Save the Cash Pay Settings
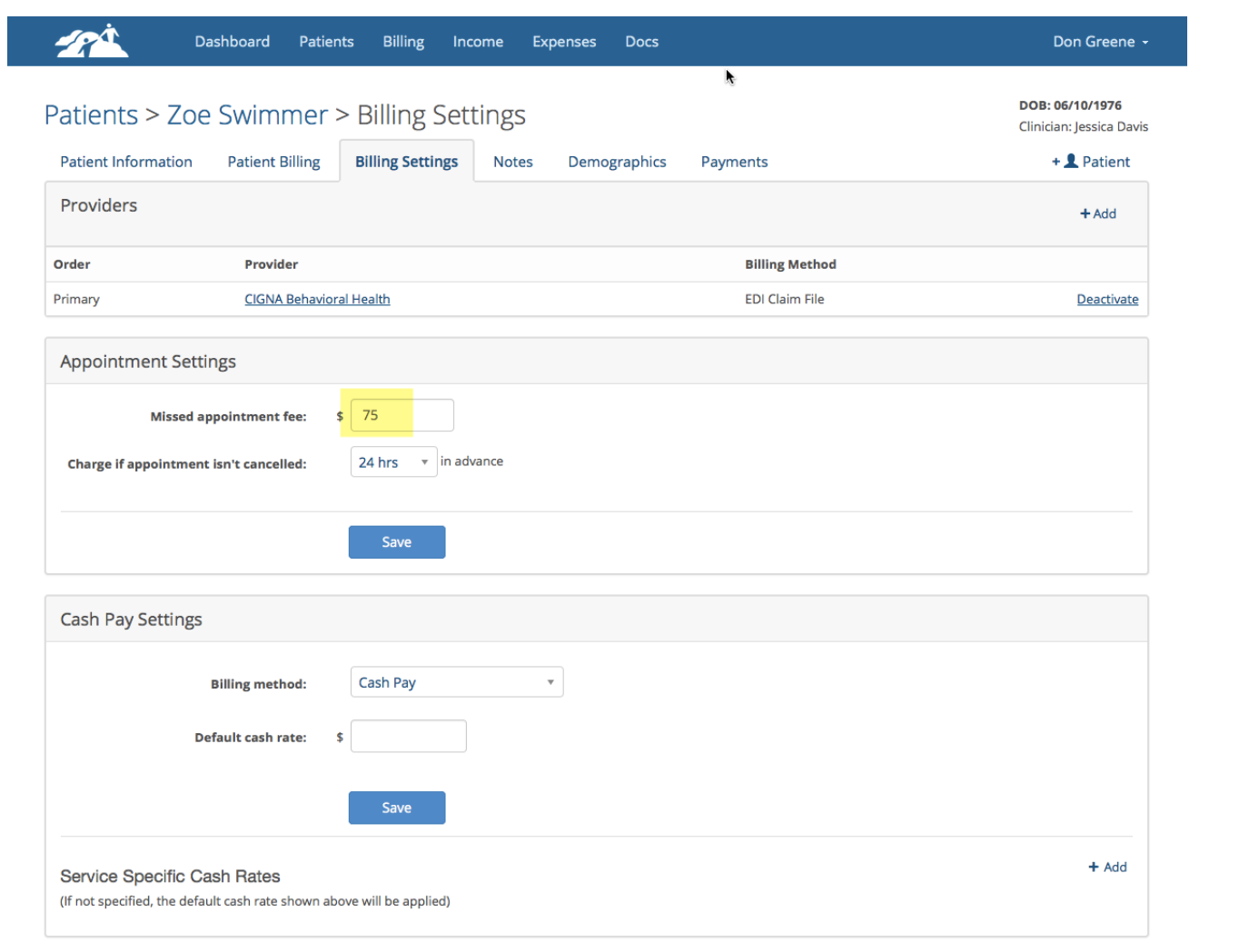The width and height of the screenshot is (1259, 952). click(x=397, y=807)
